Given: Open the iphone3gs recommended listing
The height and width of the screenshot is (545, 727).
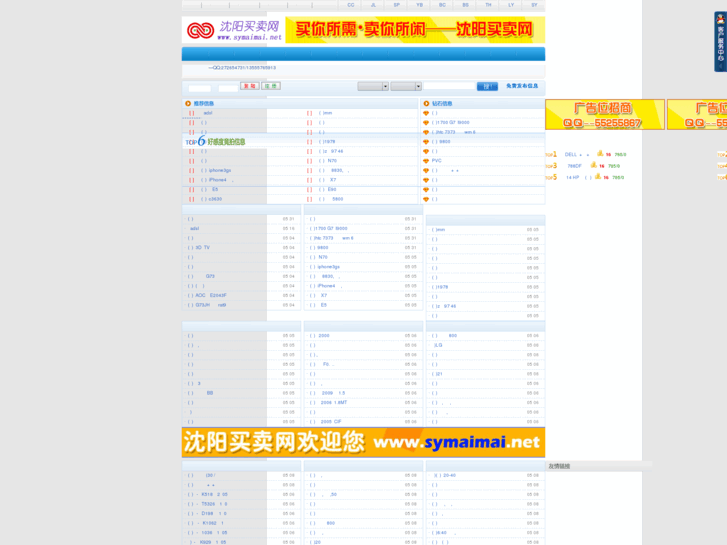Looking at the screenshot, I should click(216, 170).
